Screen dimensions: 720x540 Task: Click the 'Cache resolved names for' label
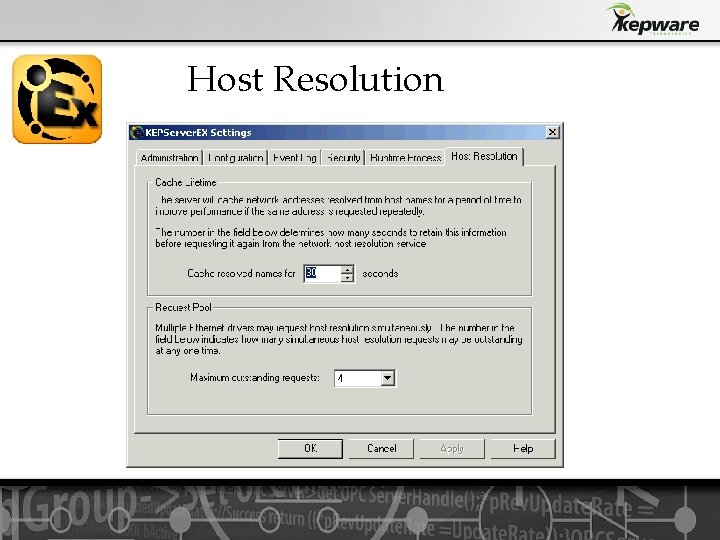(241, 273)
